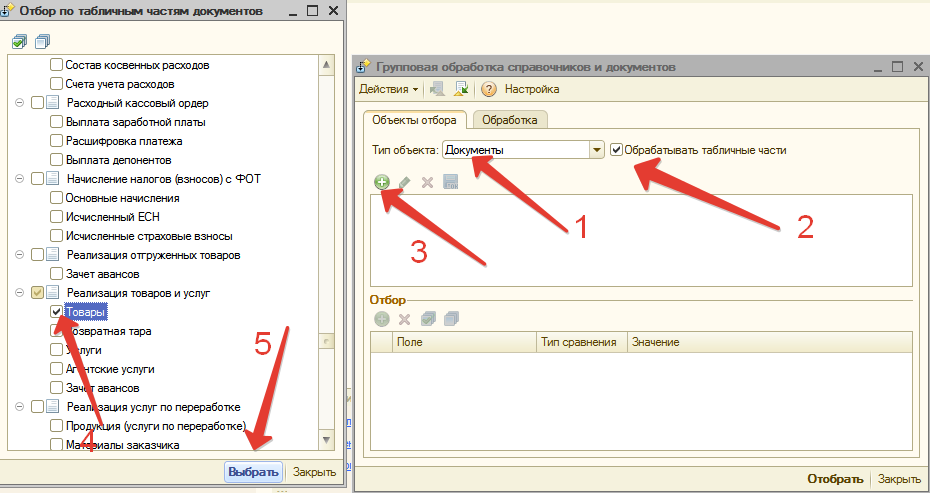The height and width of the screenshot is (493, 930).
Task: Check the Выплата заработной платы checkbox
Action: (x=57, y=122)
